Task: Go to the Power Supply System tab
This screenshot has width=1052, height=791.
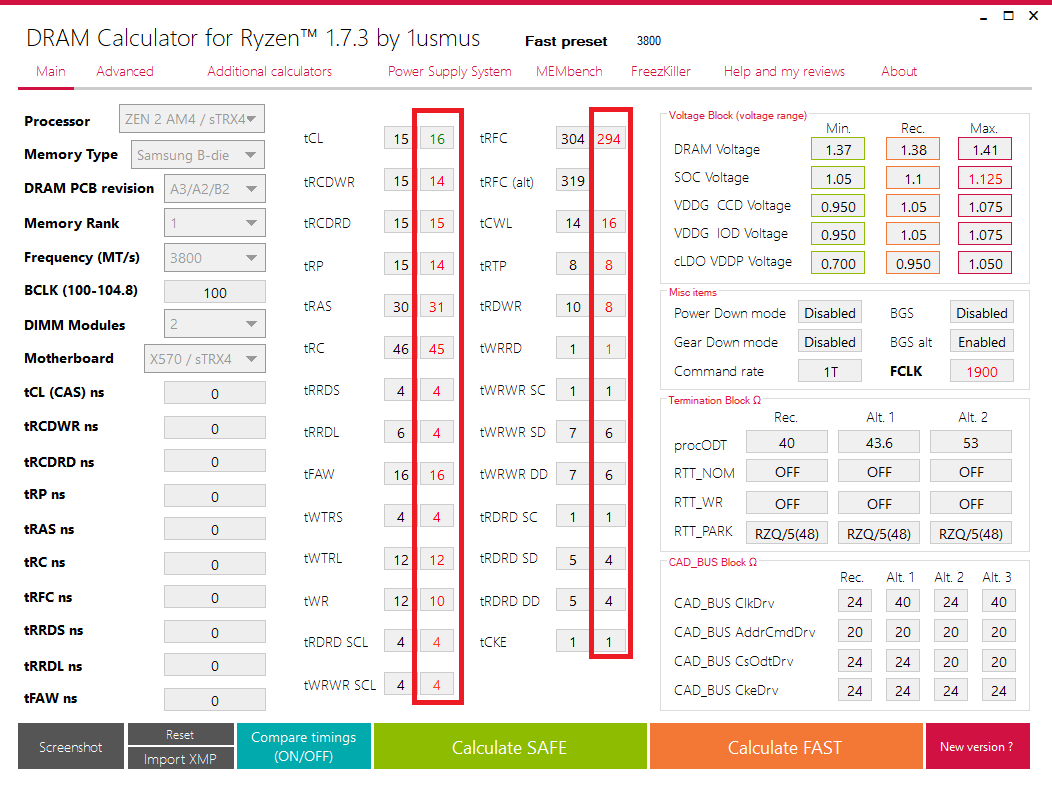Action: (x=450, y=71)
